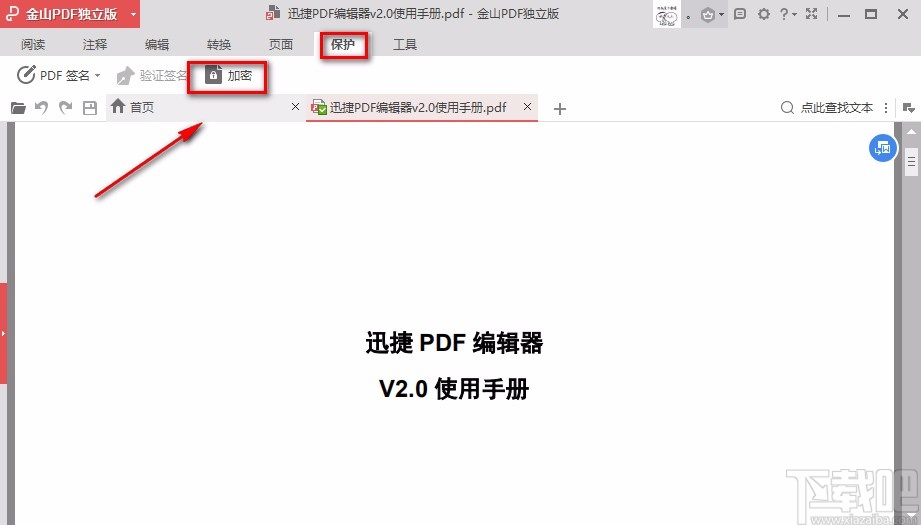Click the 验证签名 verify signature button

[x=151, y=75]
